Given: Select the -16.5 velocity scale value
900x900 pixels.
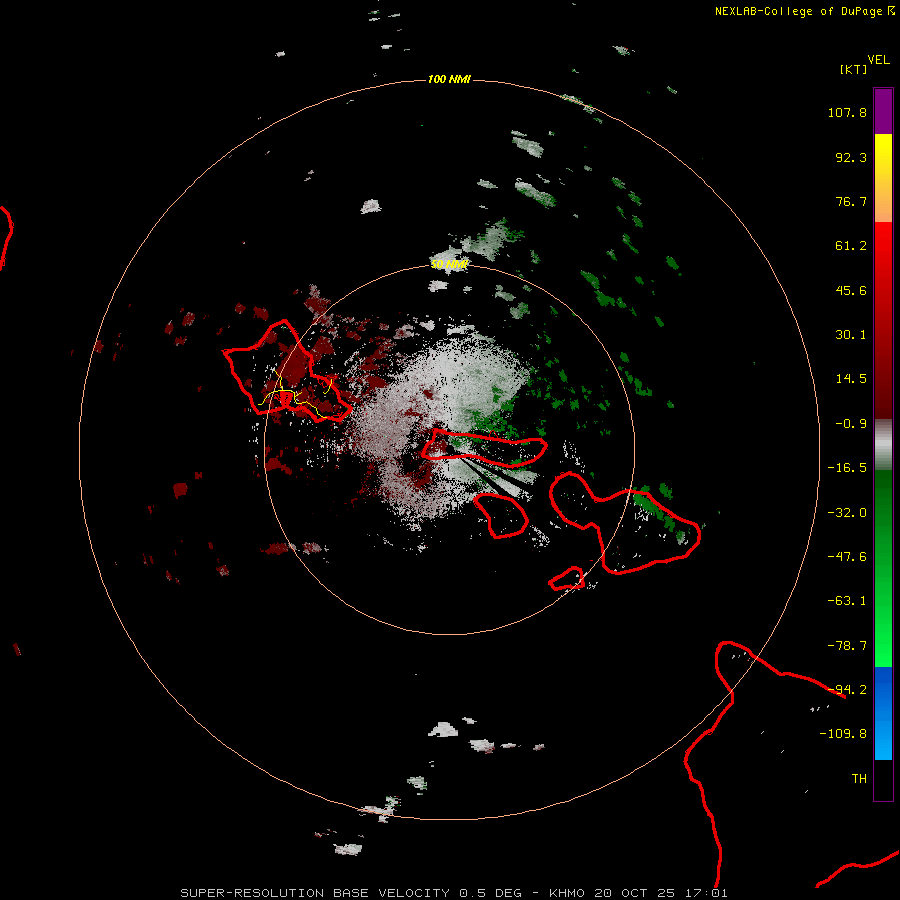Looking at the screenshot, I should (x=847, y=468).
